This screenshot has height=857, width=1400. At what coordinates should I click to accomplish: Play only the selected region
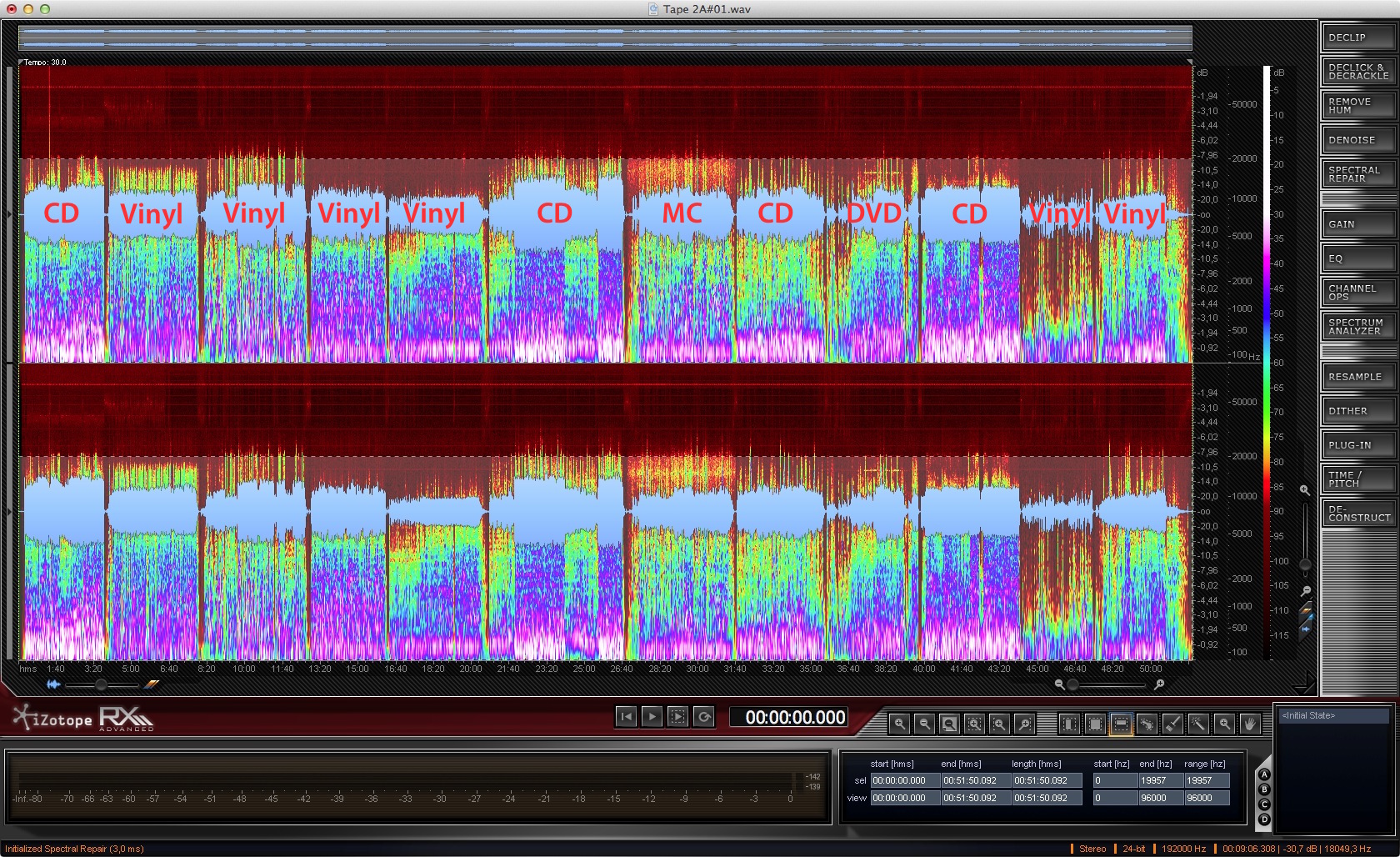pyautogui.click(x=677, y=716)
